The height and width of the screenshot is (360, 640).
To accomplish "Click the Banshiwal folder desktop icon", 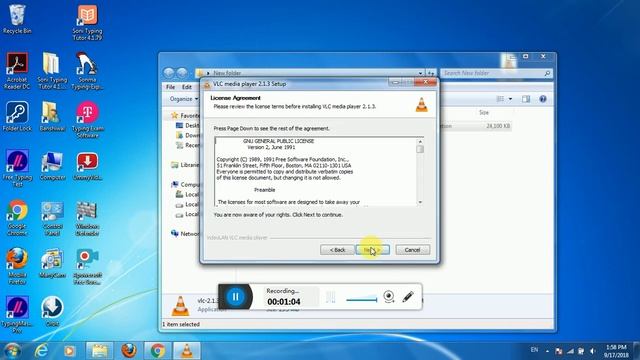I will tap(51, 116).
